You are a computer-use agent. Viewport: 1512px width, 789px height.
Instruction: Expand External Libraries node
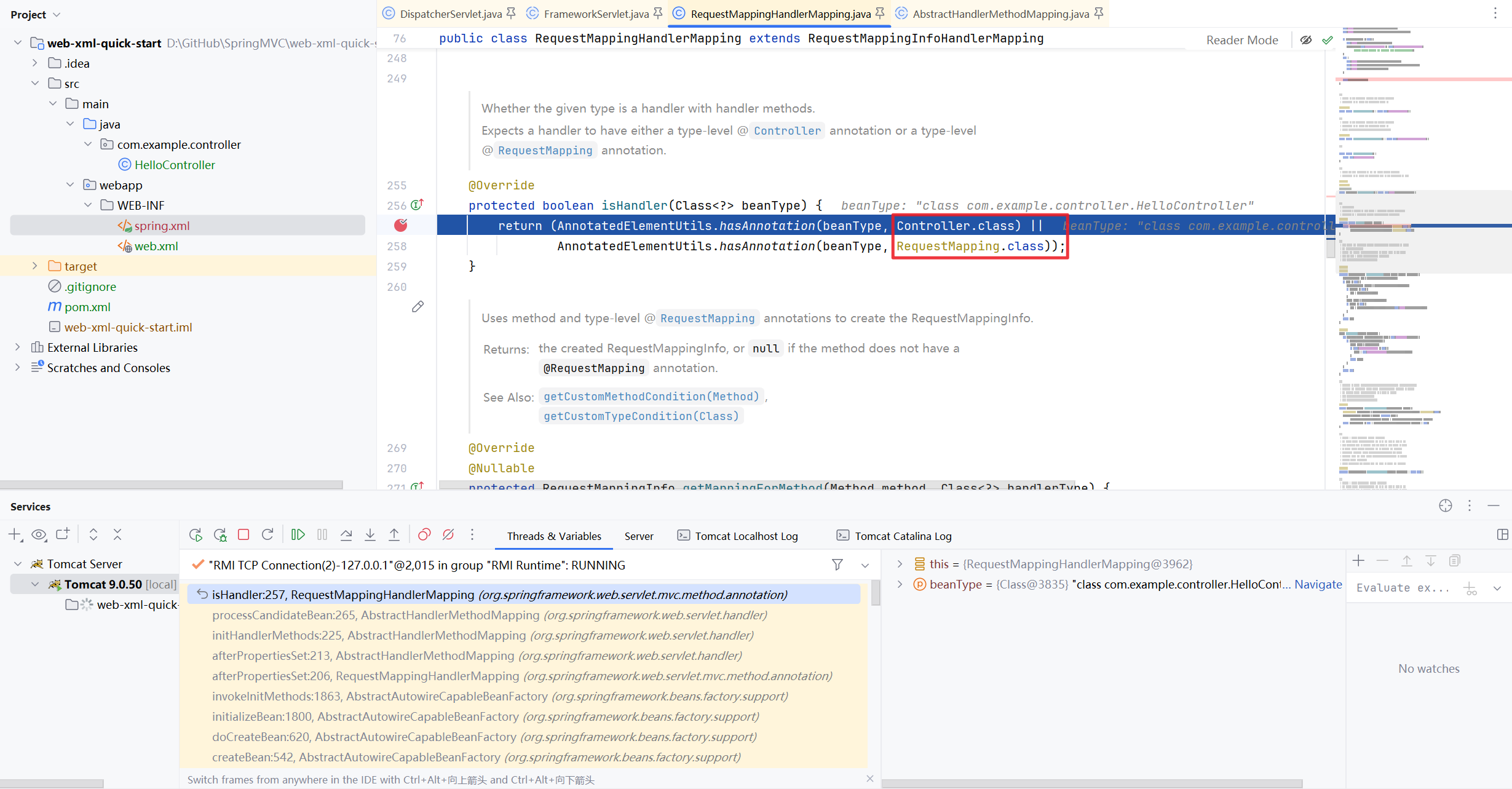[x=17, y=347]
